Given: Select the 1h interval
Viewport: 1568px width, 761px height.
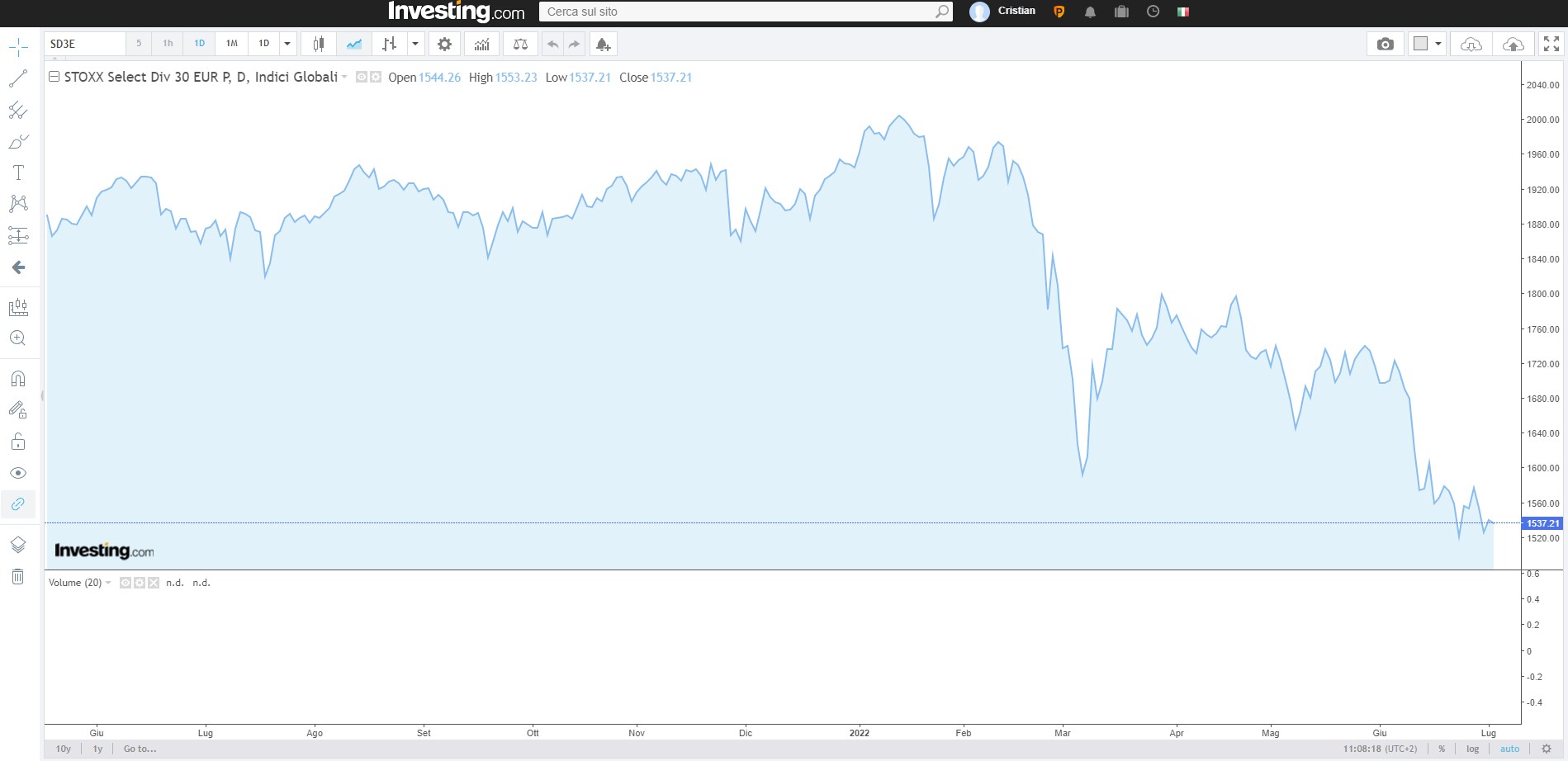Looking at the screenshot, I should [x=168, y=44].
